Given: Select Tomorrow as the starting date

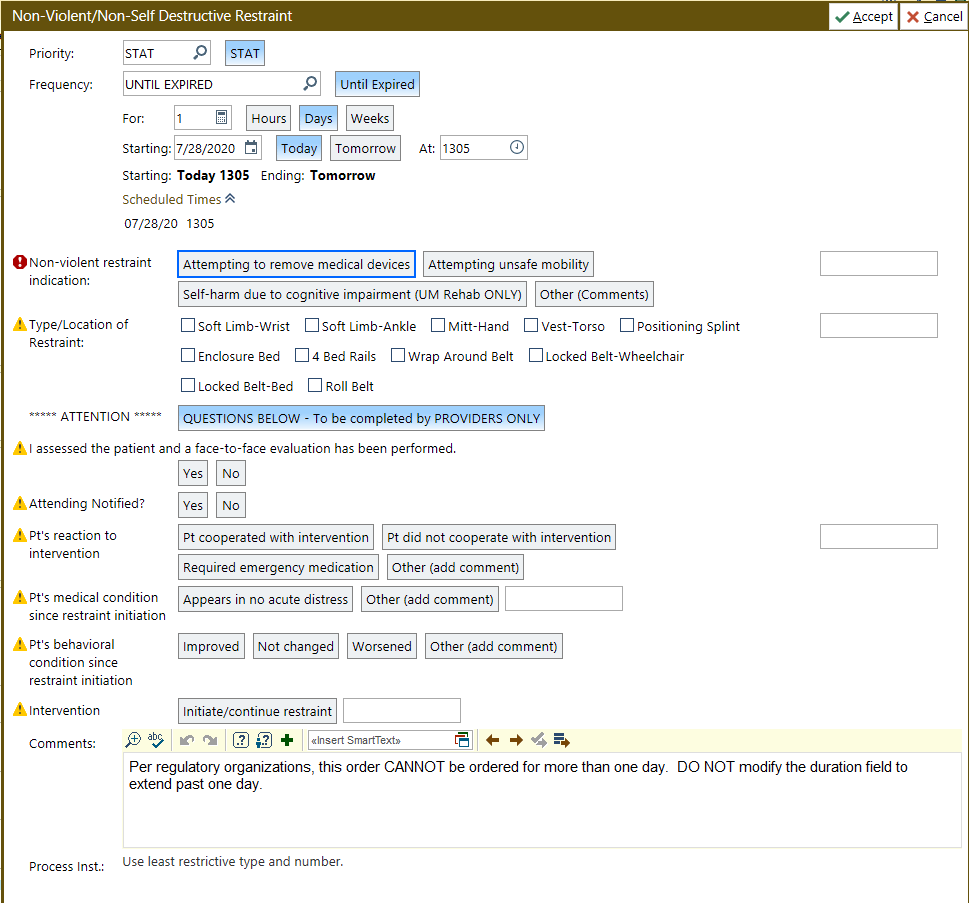Looking at the screenshot, I should click(x=365, y=148).
